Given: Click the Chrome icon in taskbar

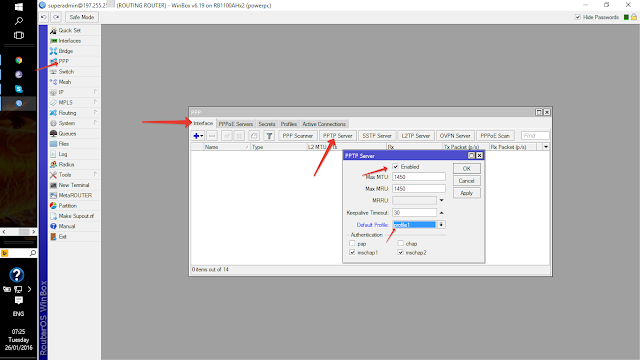Looking at the screenshot, I should [19, 60].
